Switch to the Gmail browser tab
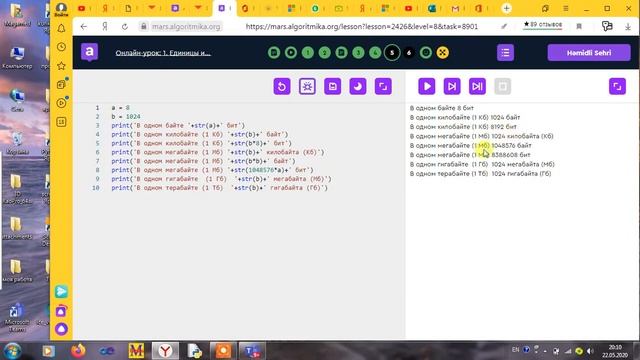This screenshot has height=360, width=640. (456, 9)
